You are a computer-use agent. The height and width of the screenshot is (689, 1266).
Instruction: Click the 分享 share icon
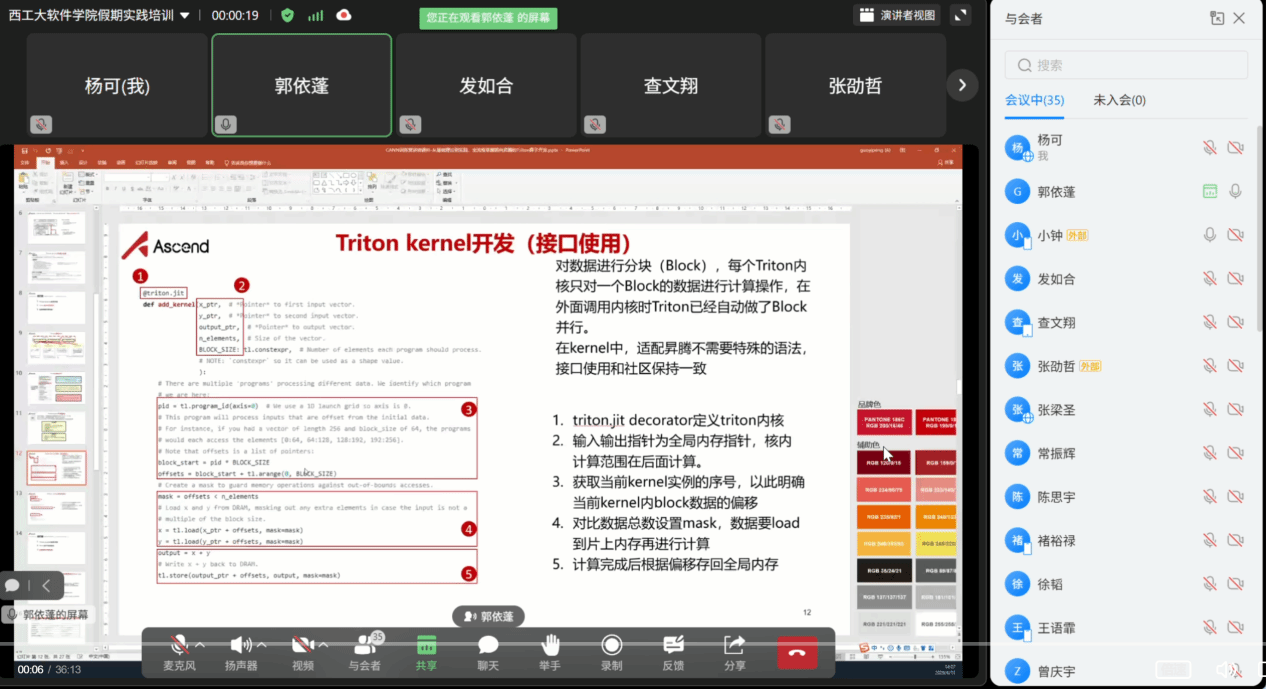[735, 646]
